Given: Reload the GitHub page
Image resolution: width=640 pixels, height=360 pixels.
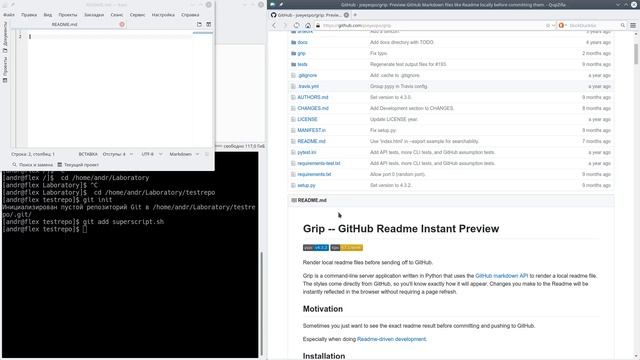Looking at the screenshot, I should [297, 25].
